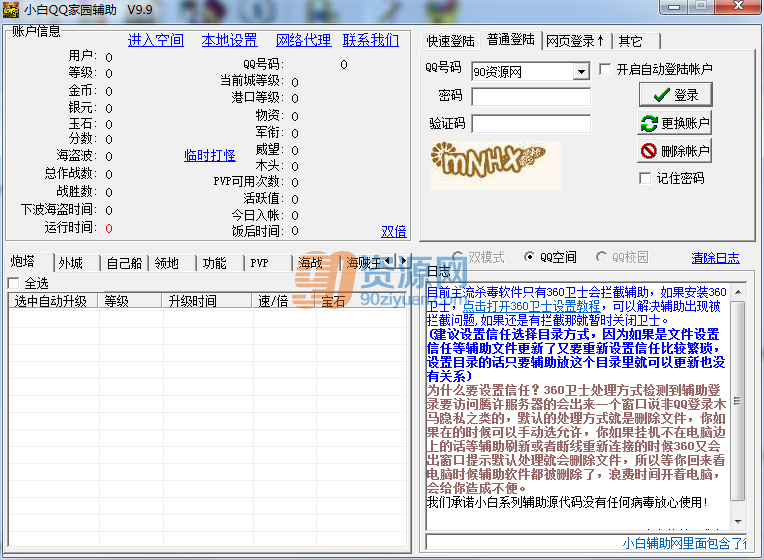Click the 小白辅助网 scrolling ticker text

684,542
